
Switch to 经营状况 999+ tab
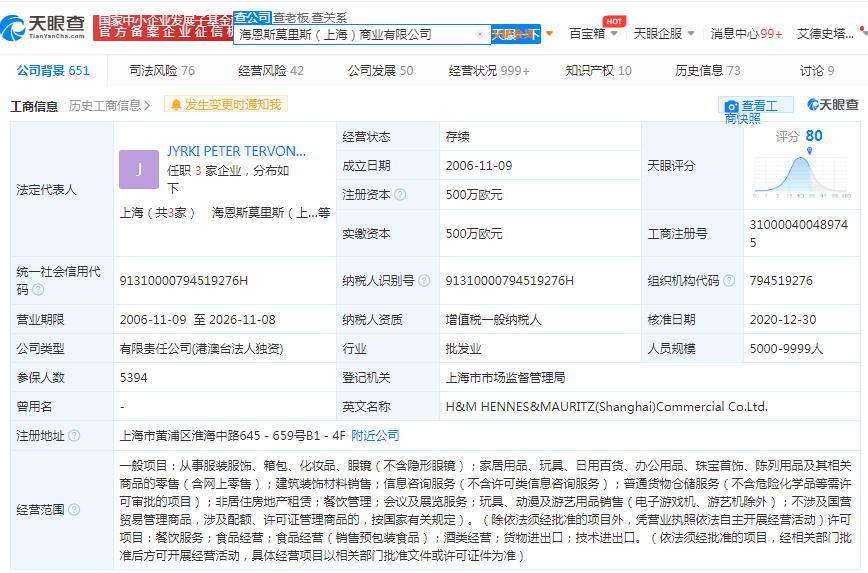[489, 71]
